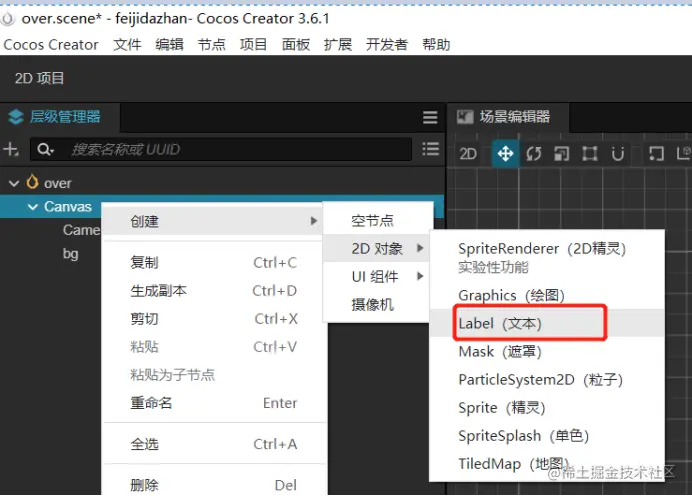The width and height of the screenshot is (692, 496).
Task: Create a Label (文本) object
Action: click(x=547, y=323)
